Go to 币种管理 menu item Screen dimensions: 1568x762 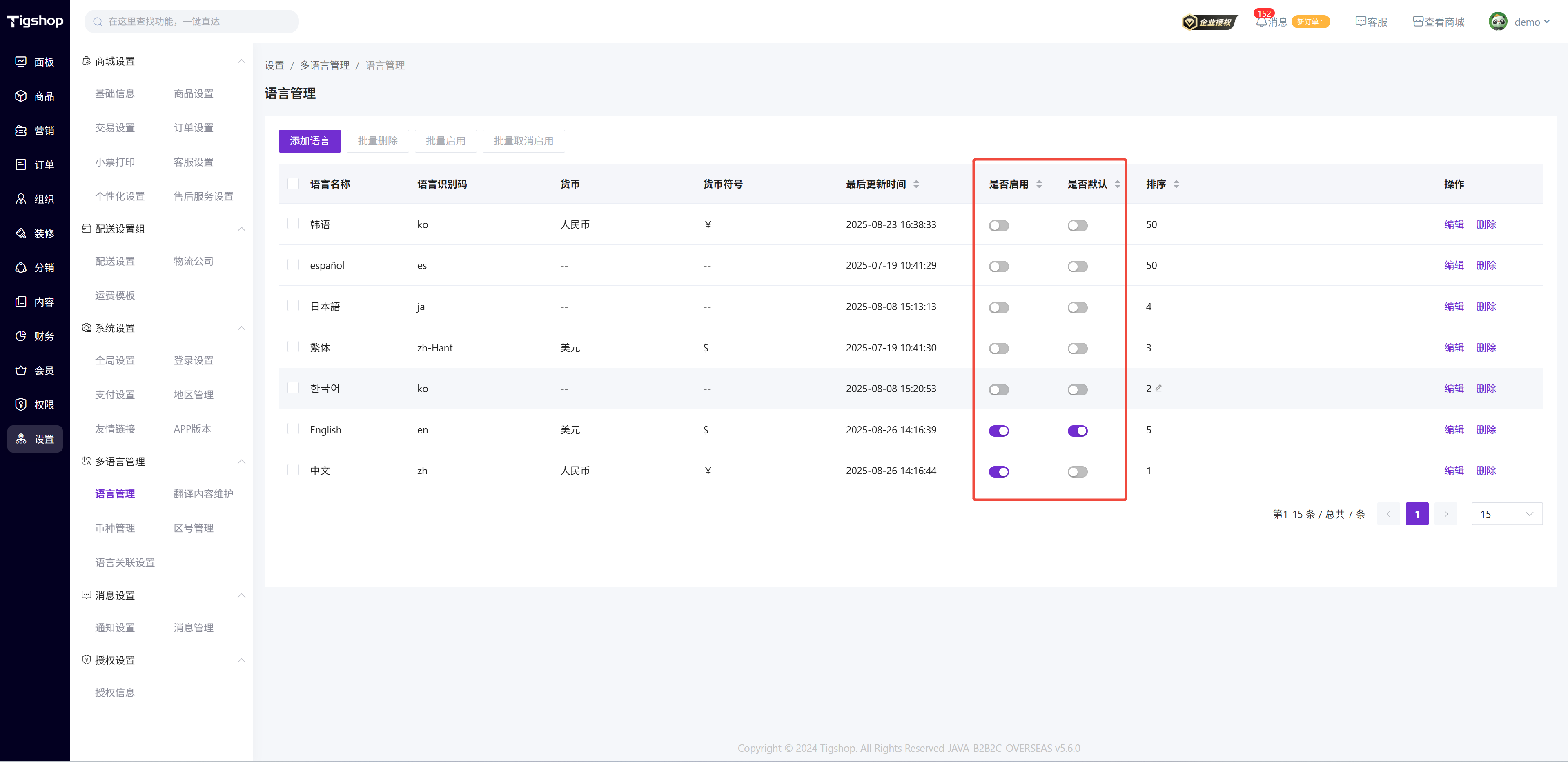tap(115, 528)
